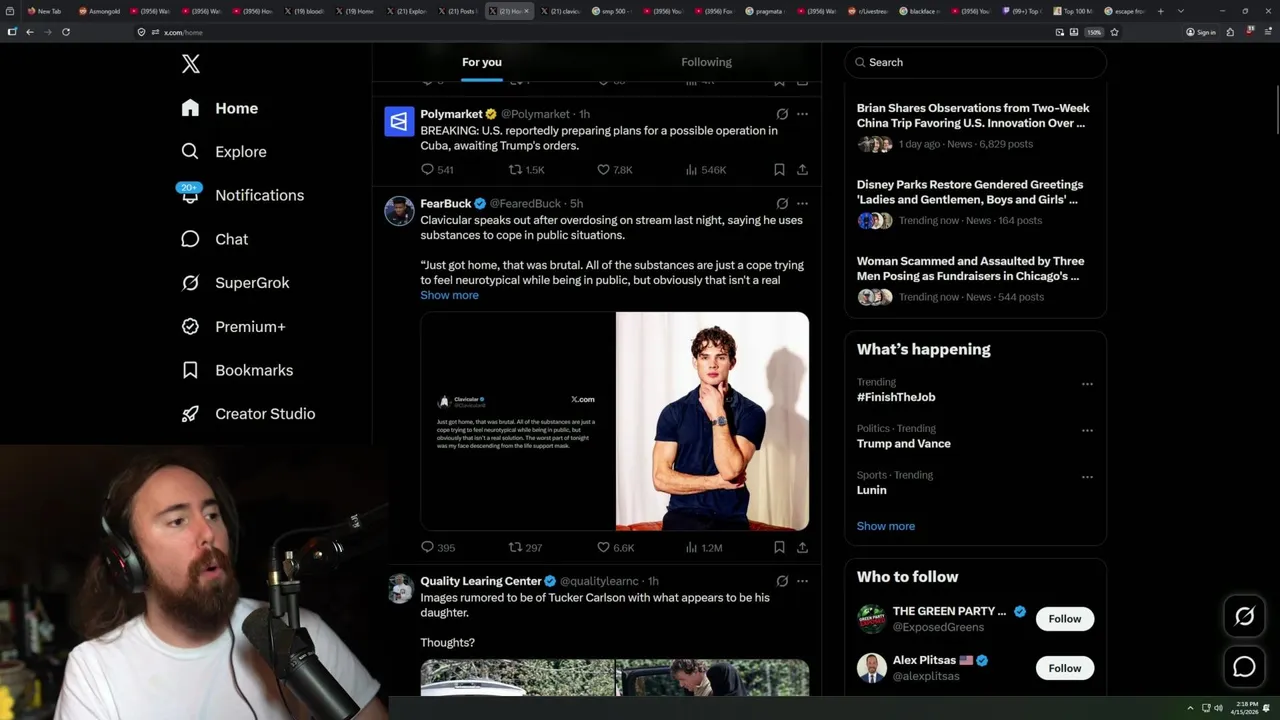Open Creator Studio

(x=247, y=414)
